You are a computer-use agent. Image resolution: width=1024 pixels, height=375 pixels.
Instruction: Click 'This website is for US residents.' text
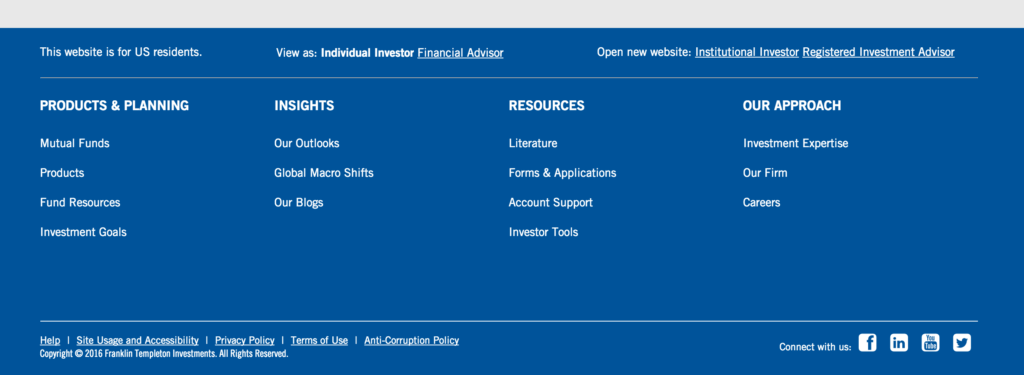(x=121, y=52)
